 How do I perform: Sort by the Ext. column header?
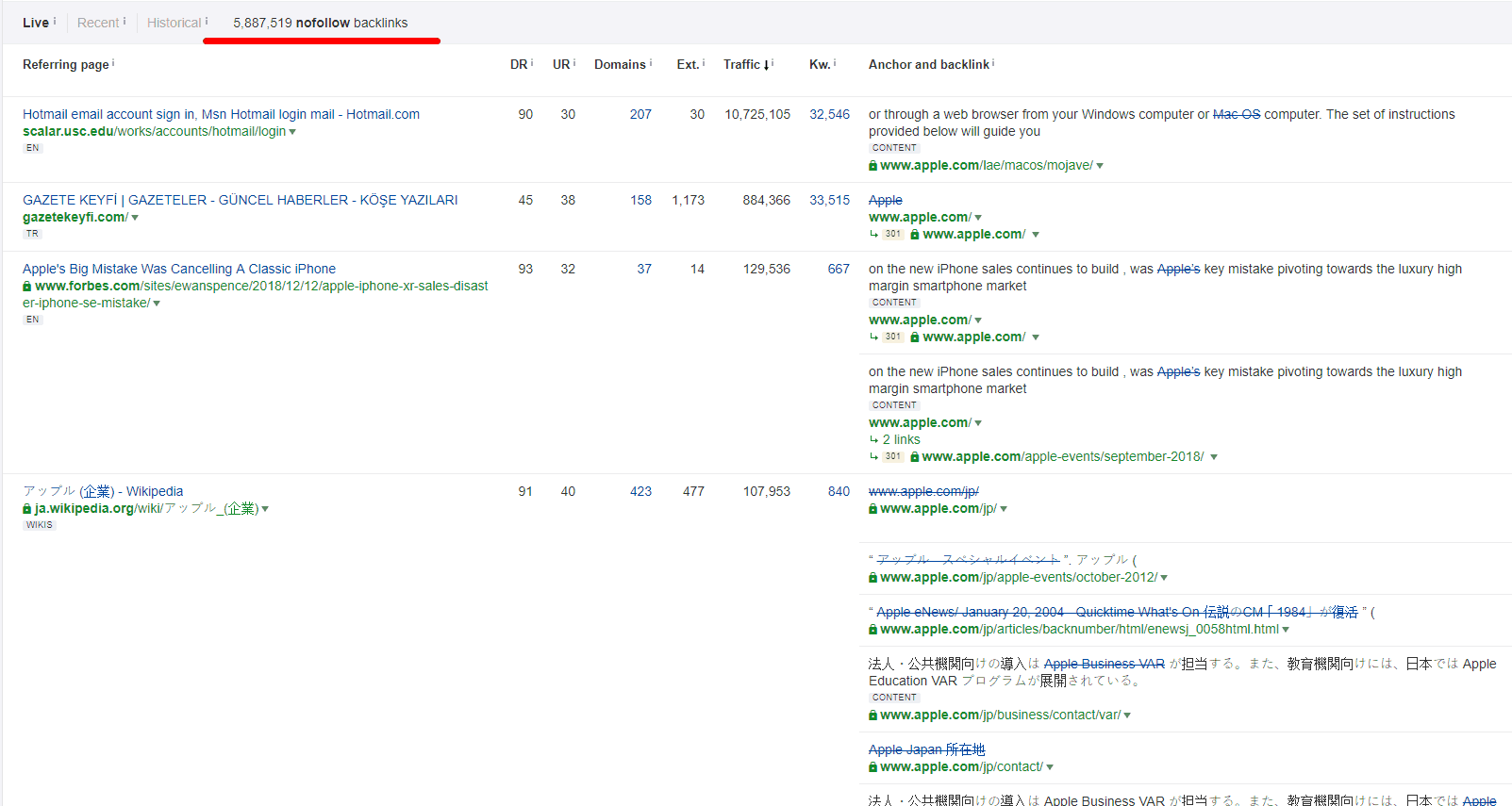[x=688, y=64]
